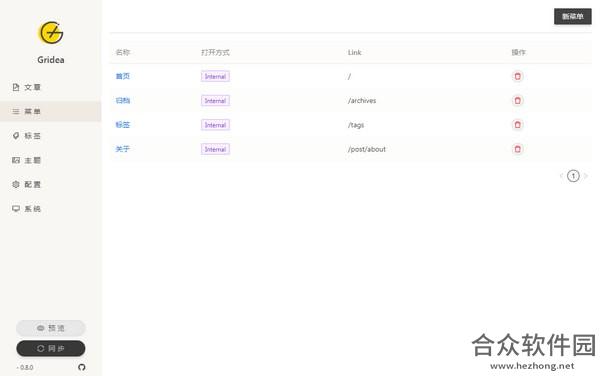The height and width of the screenshot is (376, 600).
Task: Click Internal tag in the /post/about row
Action: (215, 149)
